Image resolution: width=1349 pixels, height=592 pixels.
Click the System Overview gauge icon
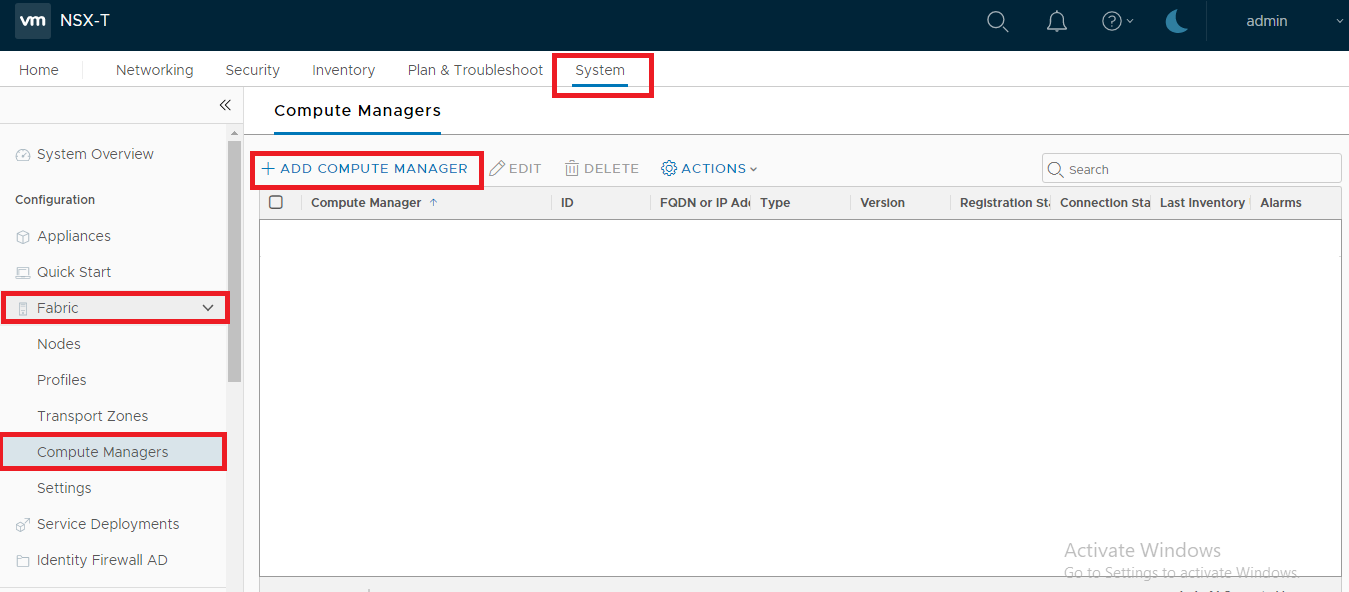[23, 155]
